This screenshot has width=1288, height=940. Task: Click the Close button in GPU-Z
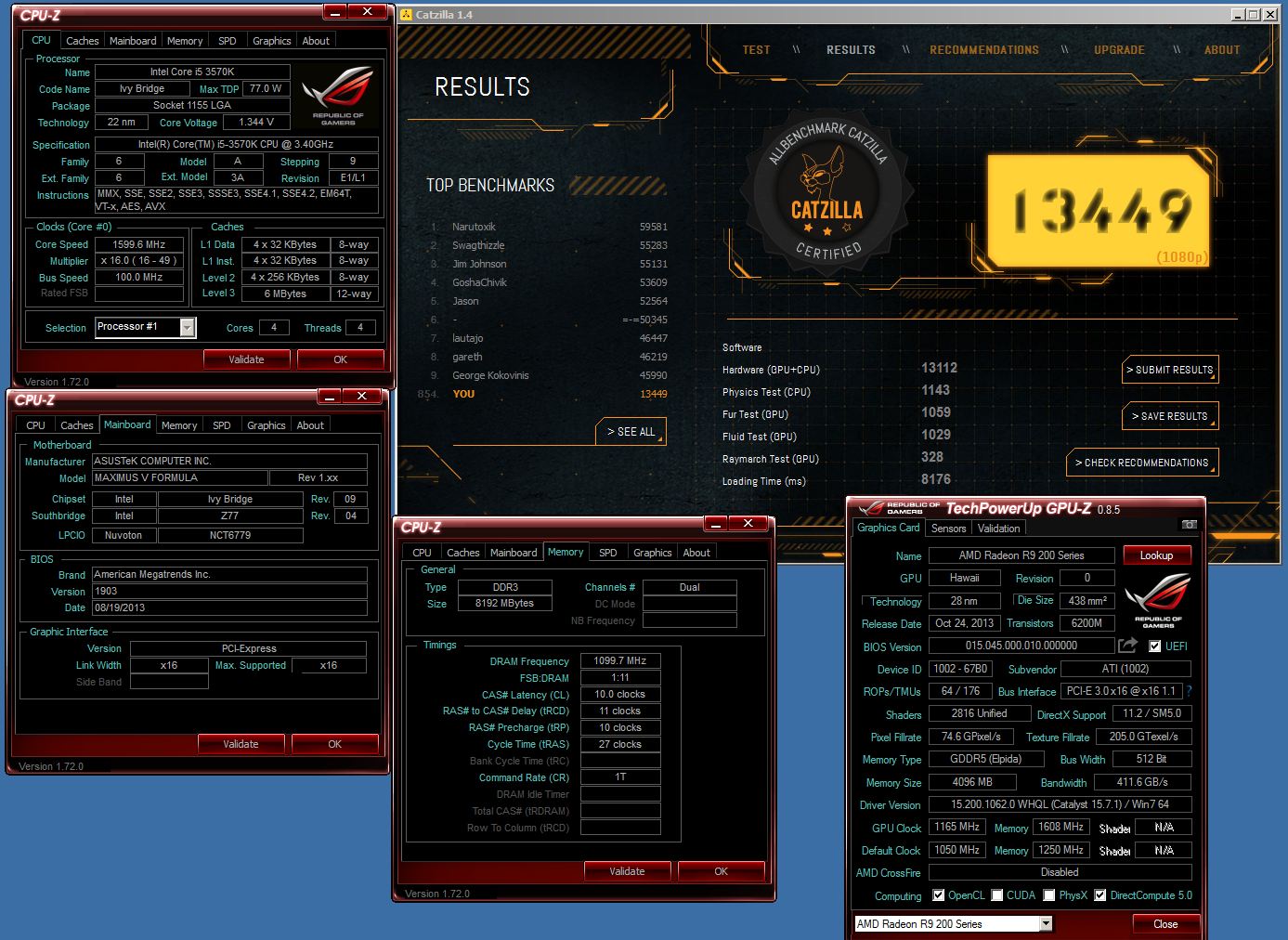point(1165,924)
